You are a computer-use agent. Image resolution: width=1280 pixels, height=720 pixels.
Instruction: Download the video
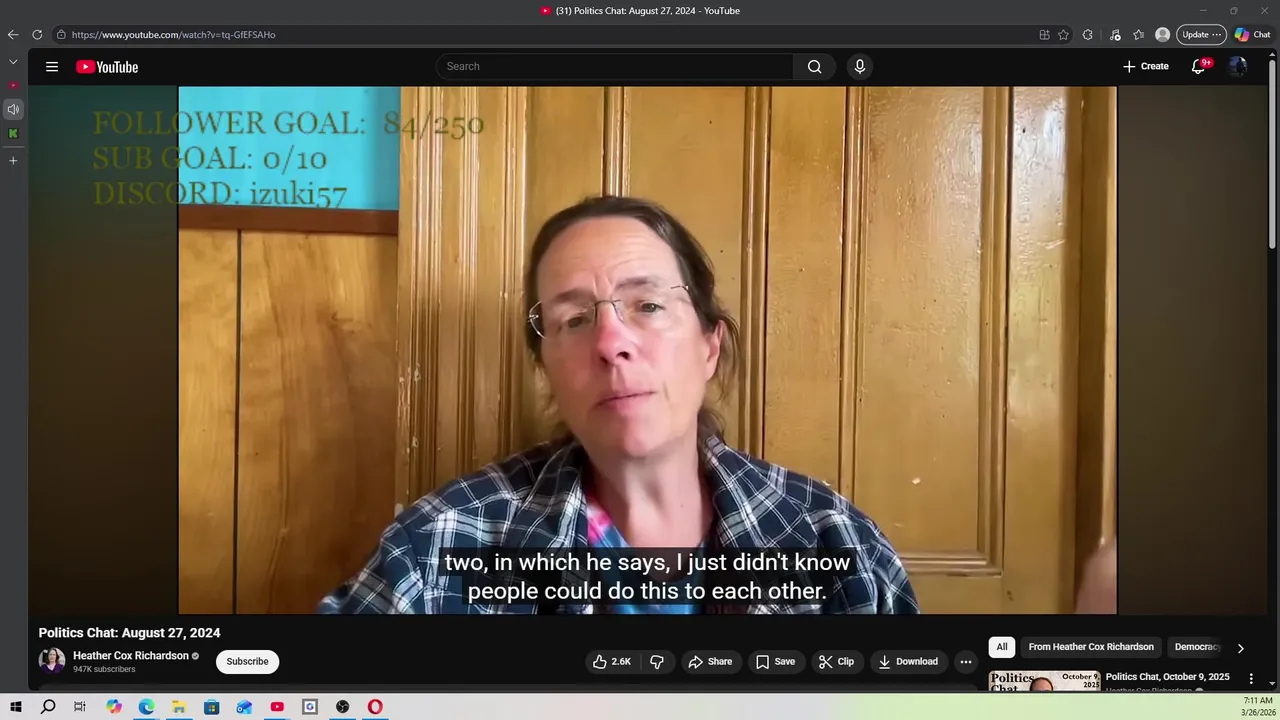click(x=908, y=662)
